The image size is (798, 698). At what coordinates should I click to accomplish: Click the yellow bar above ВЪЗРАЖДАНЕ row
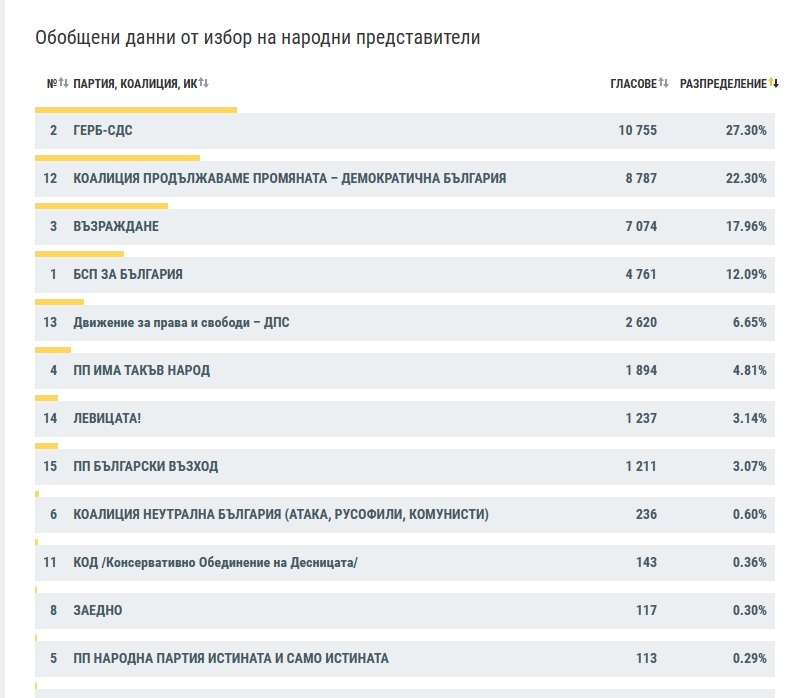coord(101,205)
